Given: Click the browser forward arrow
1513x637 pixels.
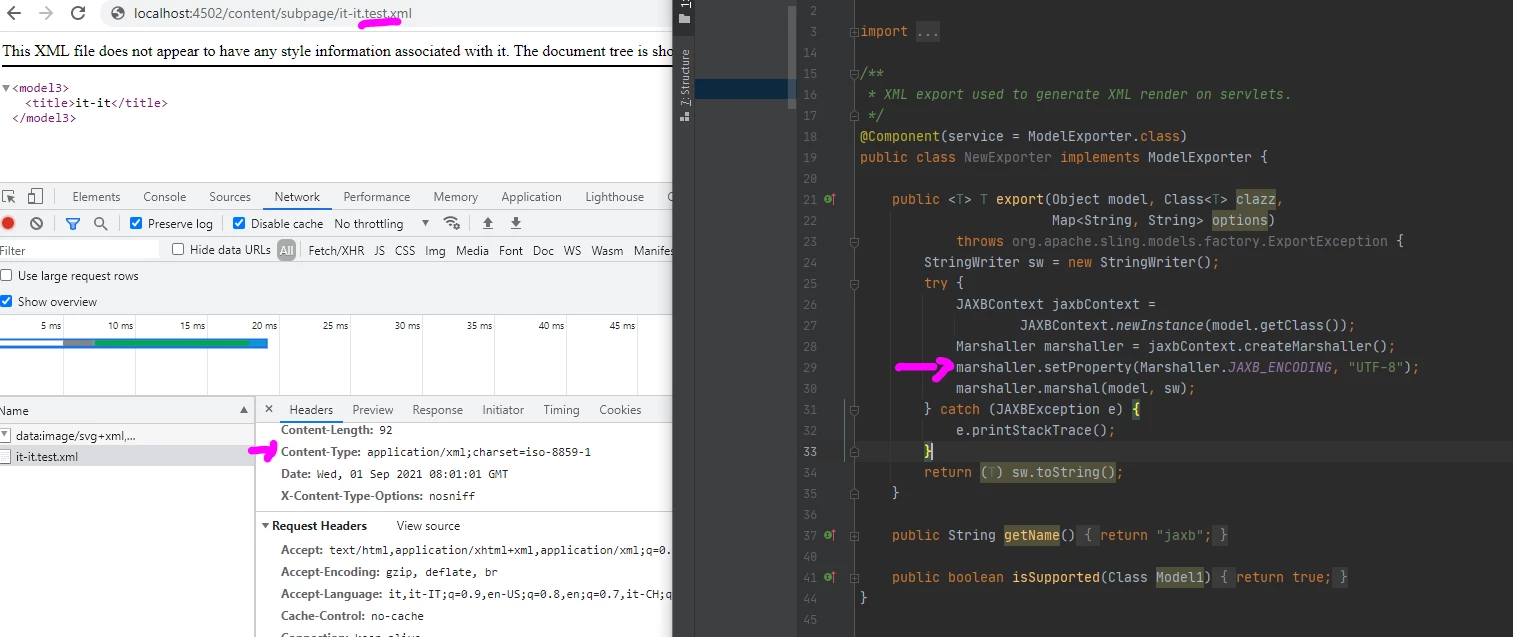Looking at the screenshot, I should [45, 14].
